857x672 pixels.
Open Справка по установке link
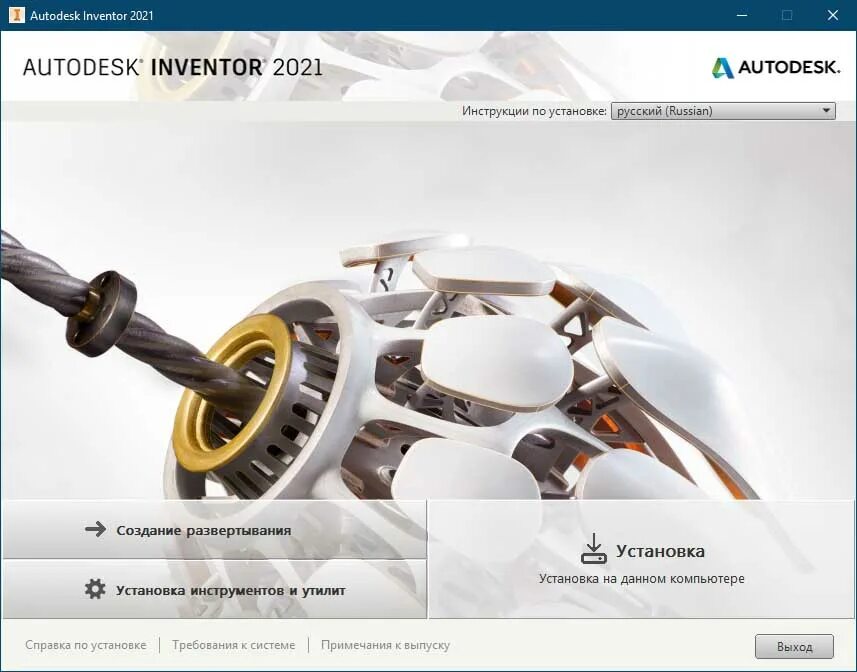86,645
